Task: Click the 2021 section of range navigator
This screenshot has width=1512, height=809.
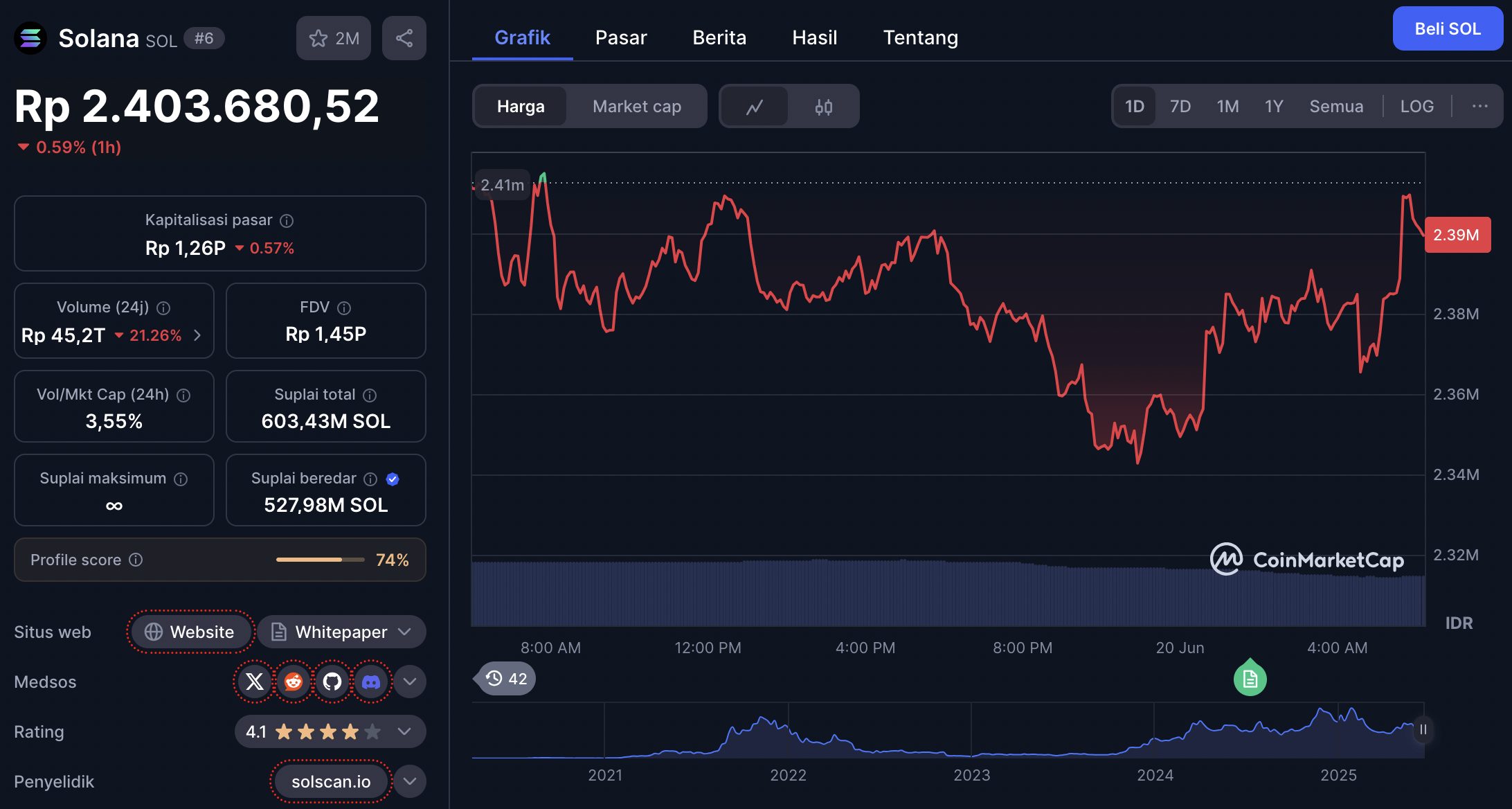Action: [x=605, y=775]
